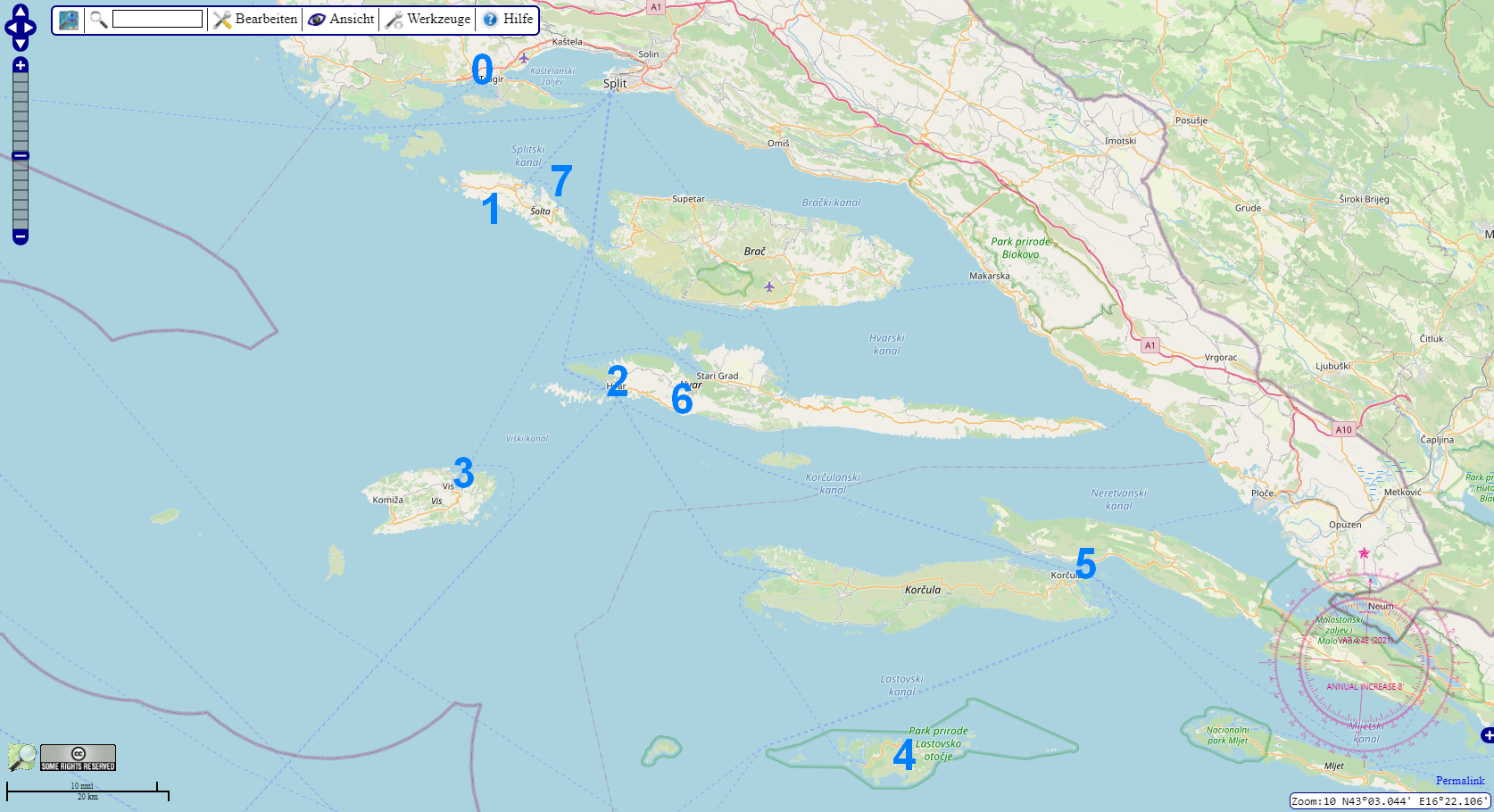Open the Ansicht menu
Image resolution: width=1494 pixels, height=812 pixels.
tap(341, 20)
